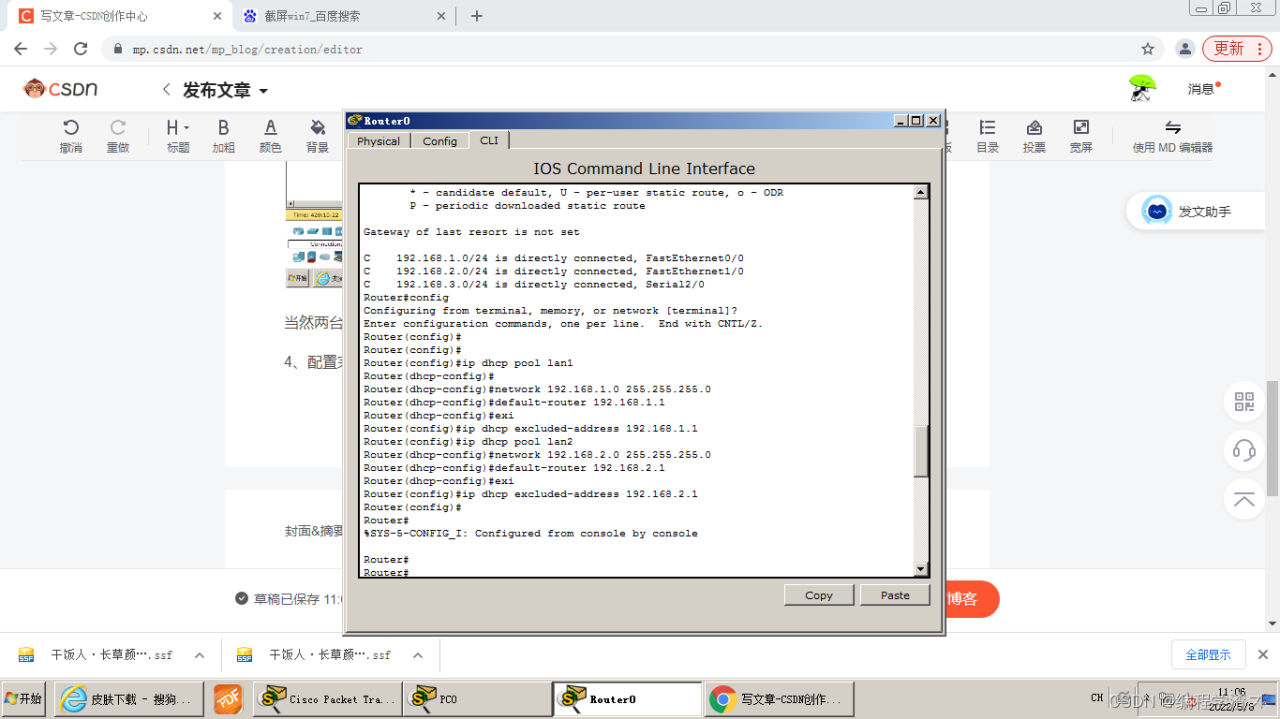Expand the first download item chevron
The width and height of the screenshot is (1280, 719).
(199, 655)
